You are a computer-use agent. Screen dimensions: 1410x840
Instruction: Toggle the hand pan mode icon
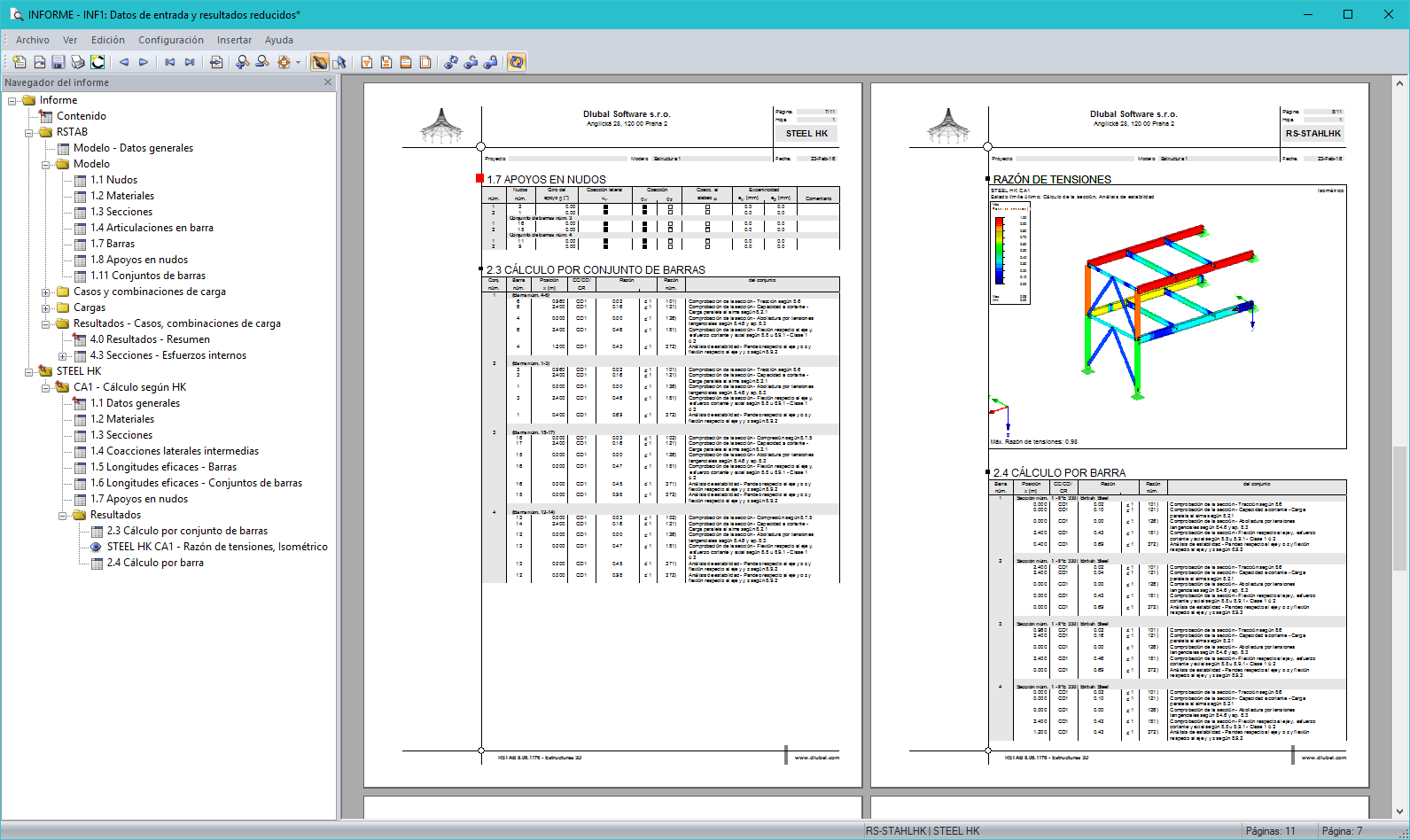tap(320, 62)
